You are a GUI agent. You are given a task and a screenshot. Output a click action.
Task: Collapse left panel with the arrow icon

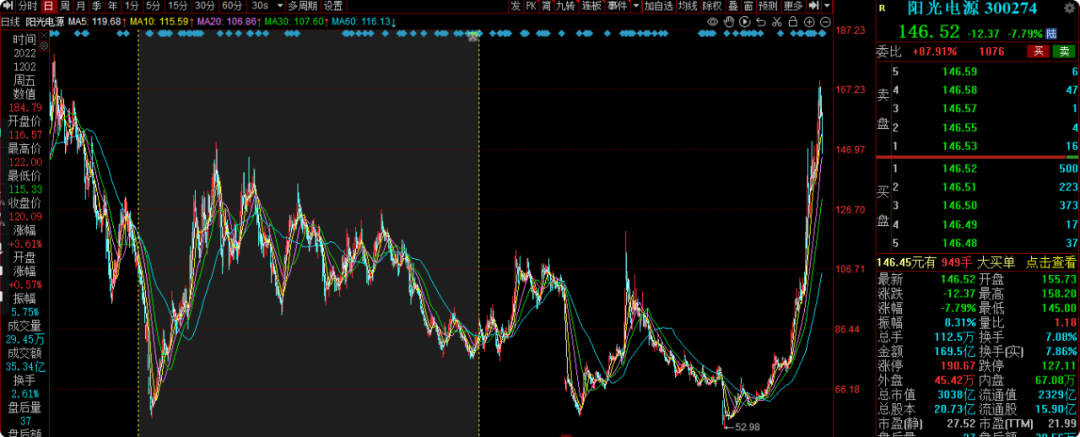(x=8, y=6)
